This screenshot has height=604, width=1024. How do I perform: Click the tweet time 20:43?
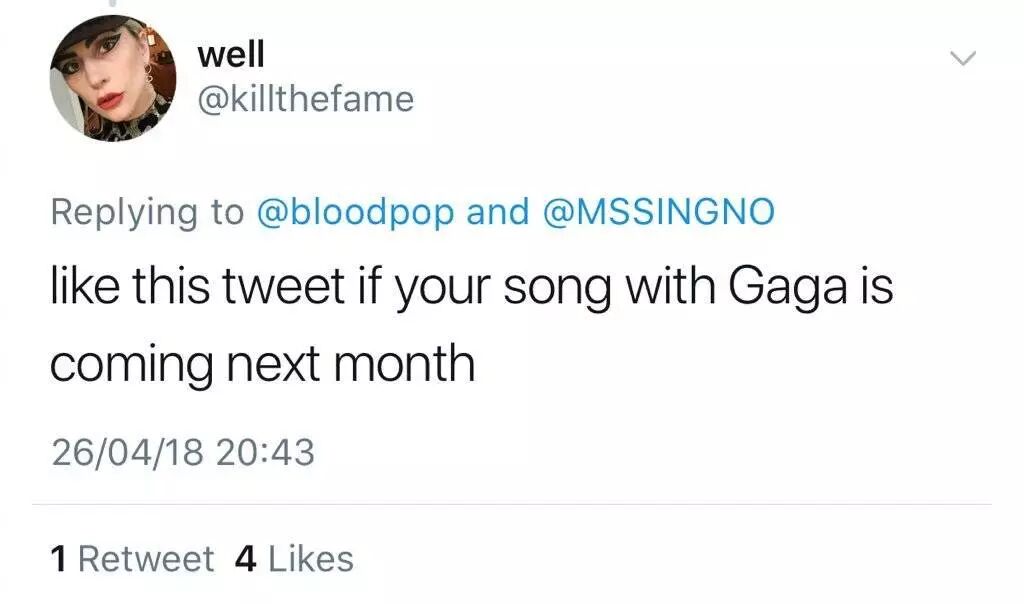pos(265,453)
